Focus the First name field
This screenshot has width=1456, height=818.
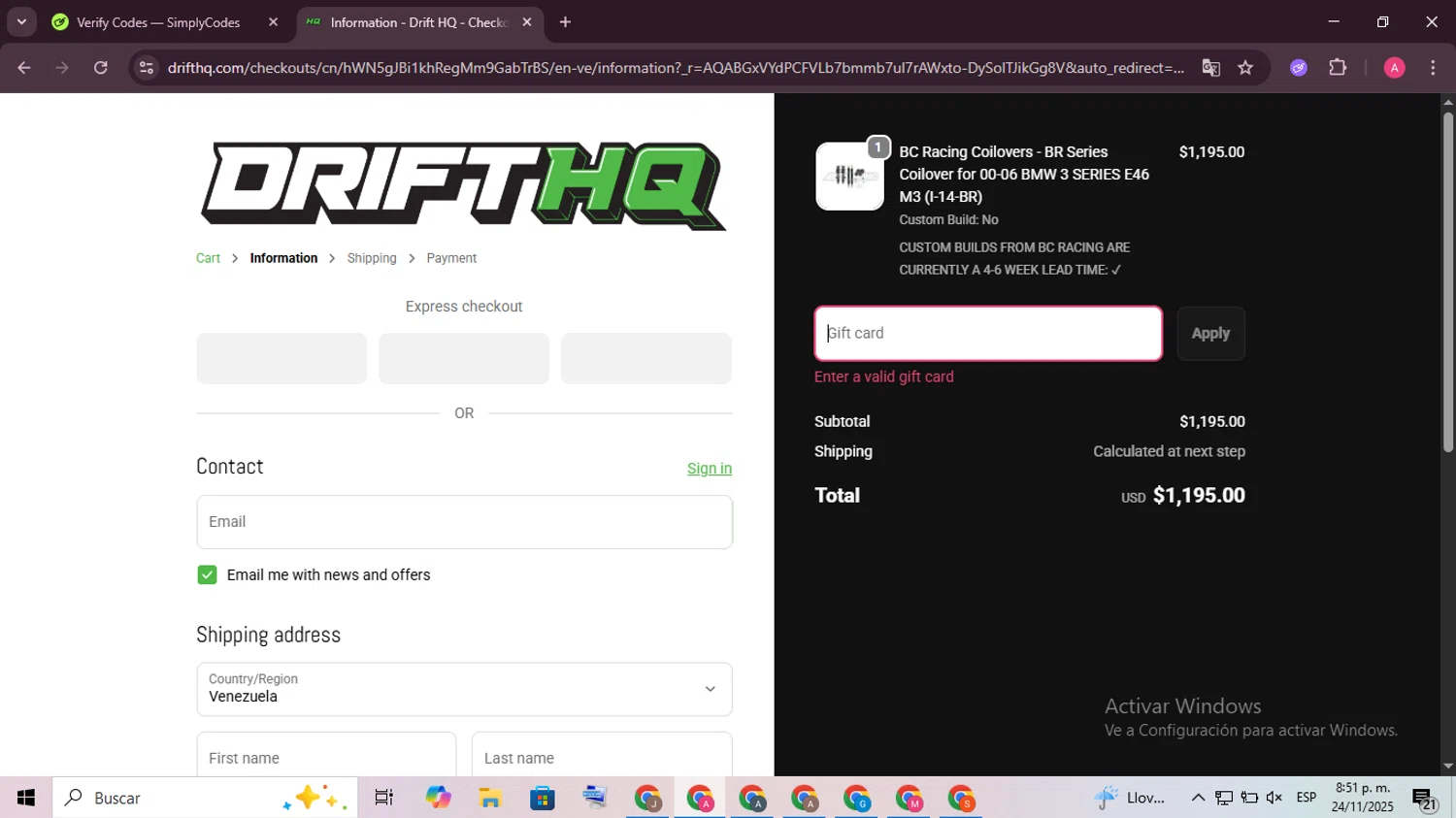pyautogui.click(x=326, y=755)
